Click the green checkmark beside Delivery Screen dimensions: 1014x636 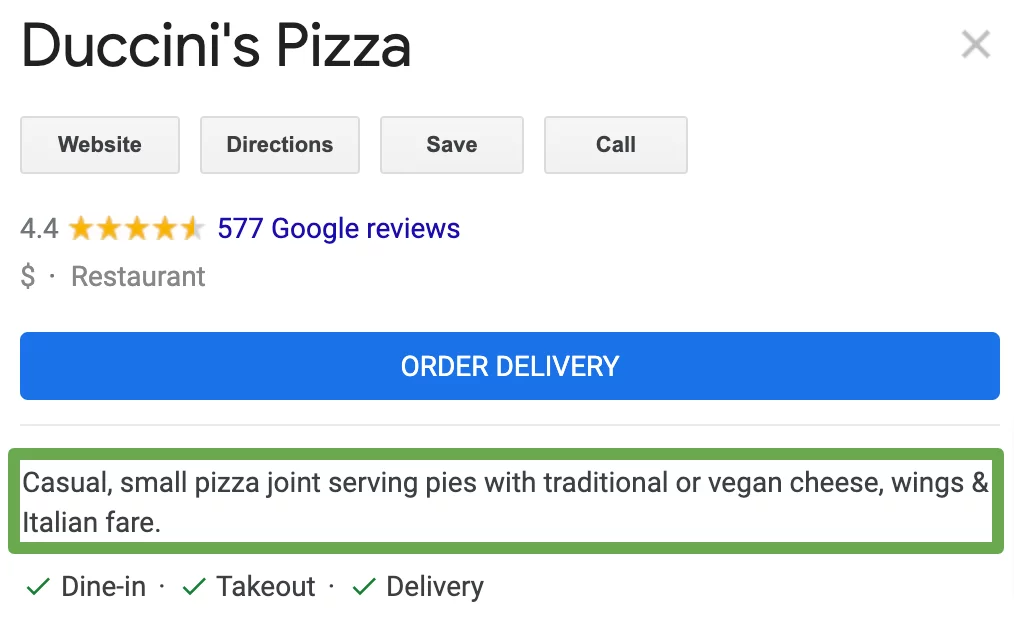pos(364,587)
